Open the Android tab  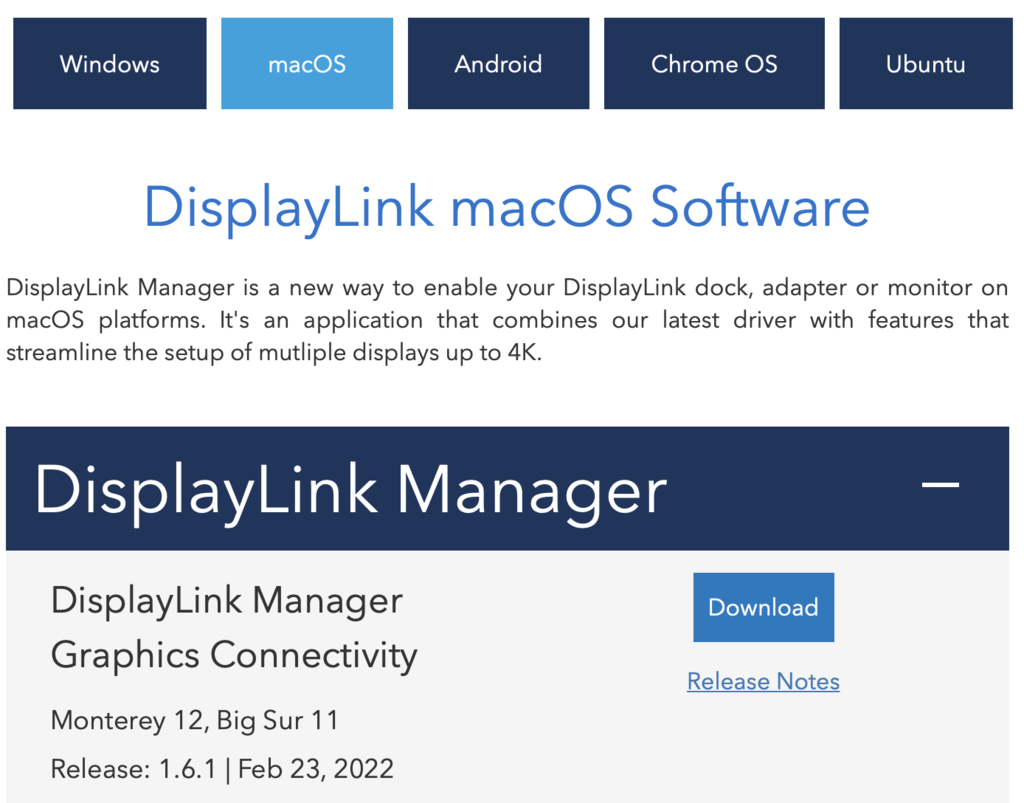[498, 63]
